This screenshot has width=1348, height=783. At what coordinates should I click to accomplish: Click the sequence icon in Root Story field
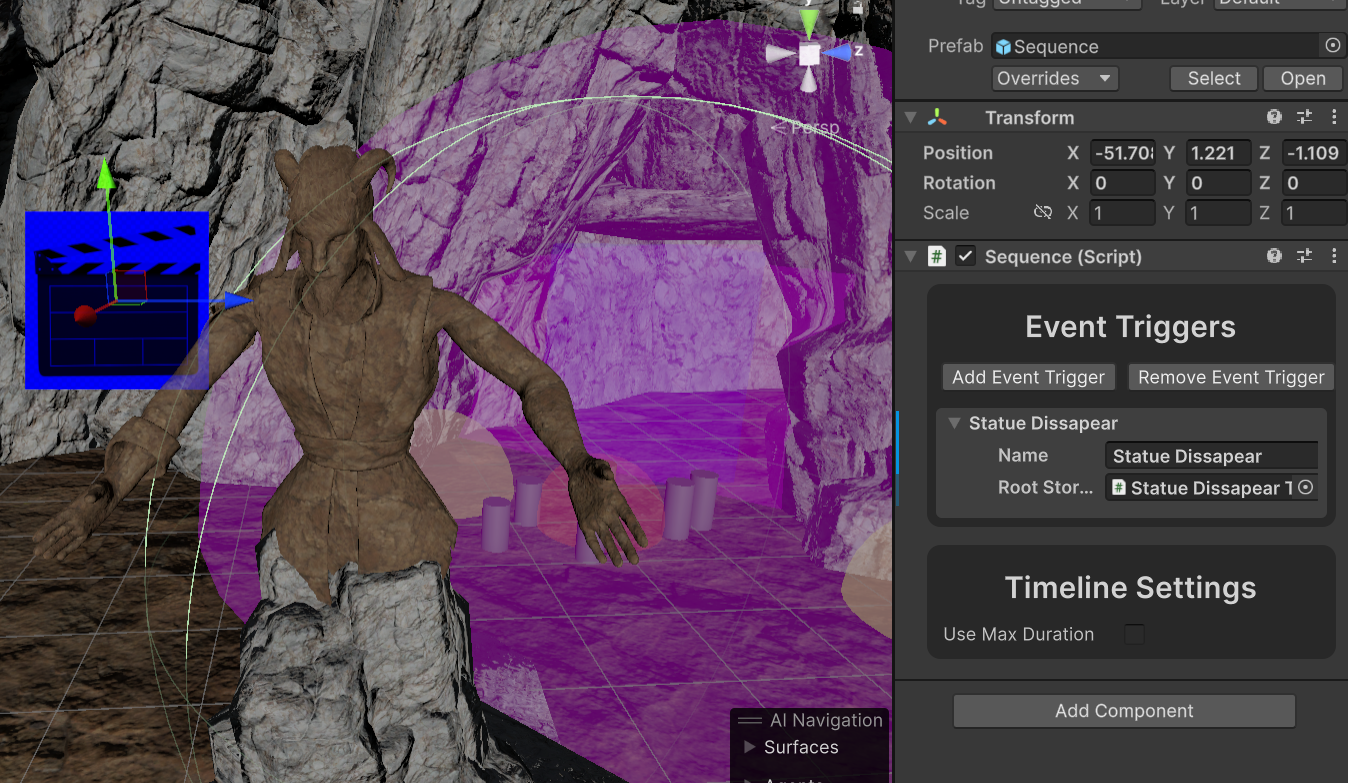click(1120, 487)
